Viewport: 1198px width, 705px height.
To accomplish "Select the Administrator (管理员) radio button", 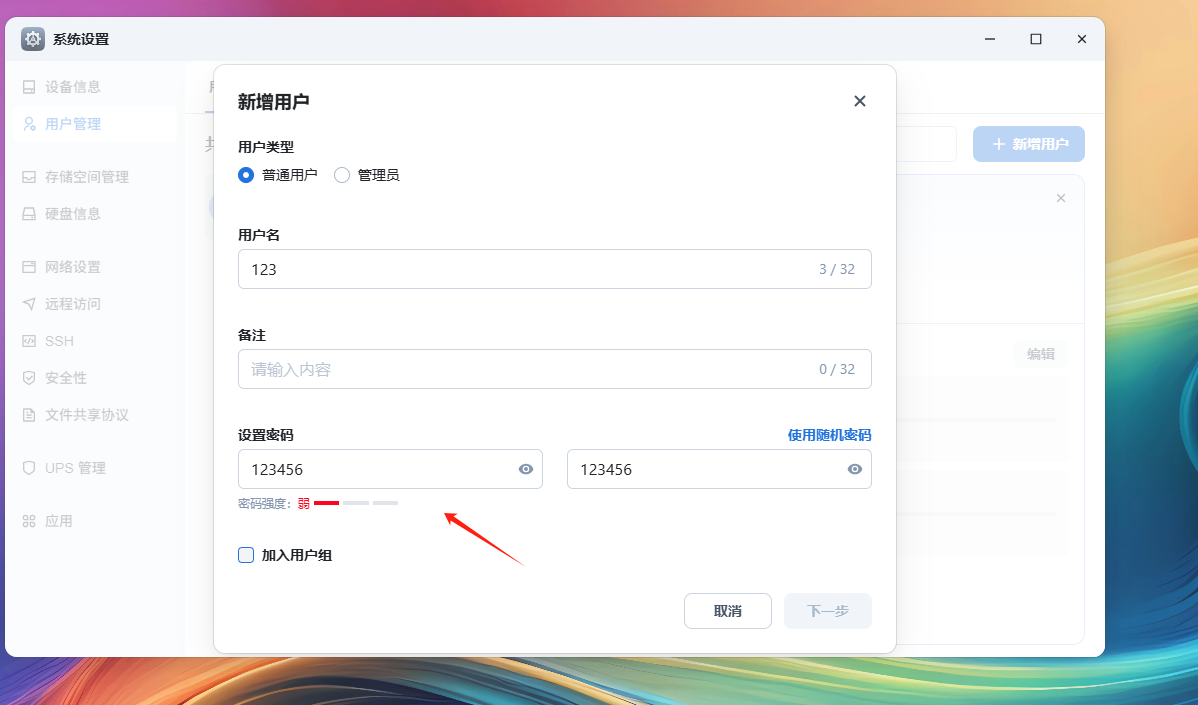I will pos(342,175).
